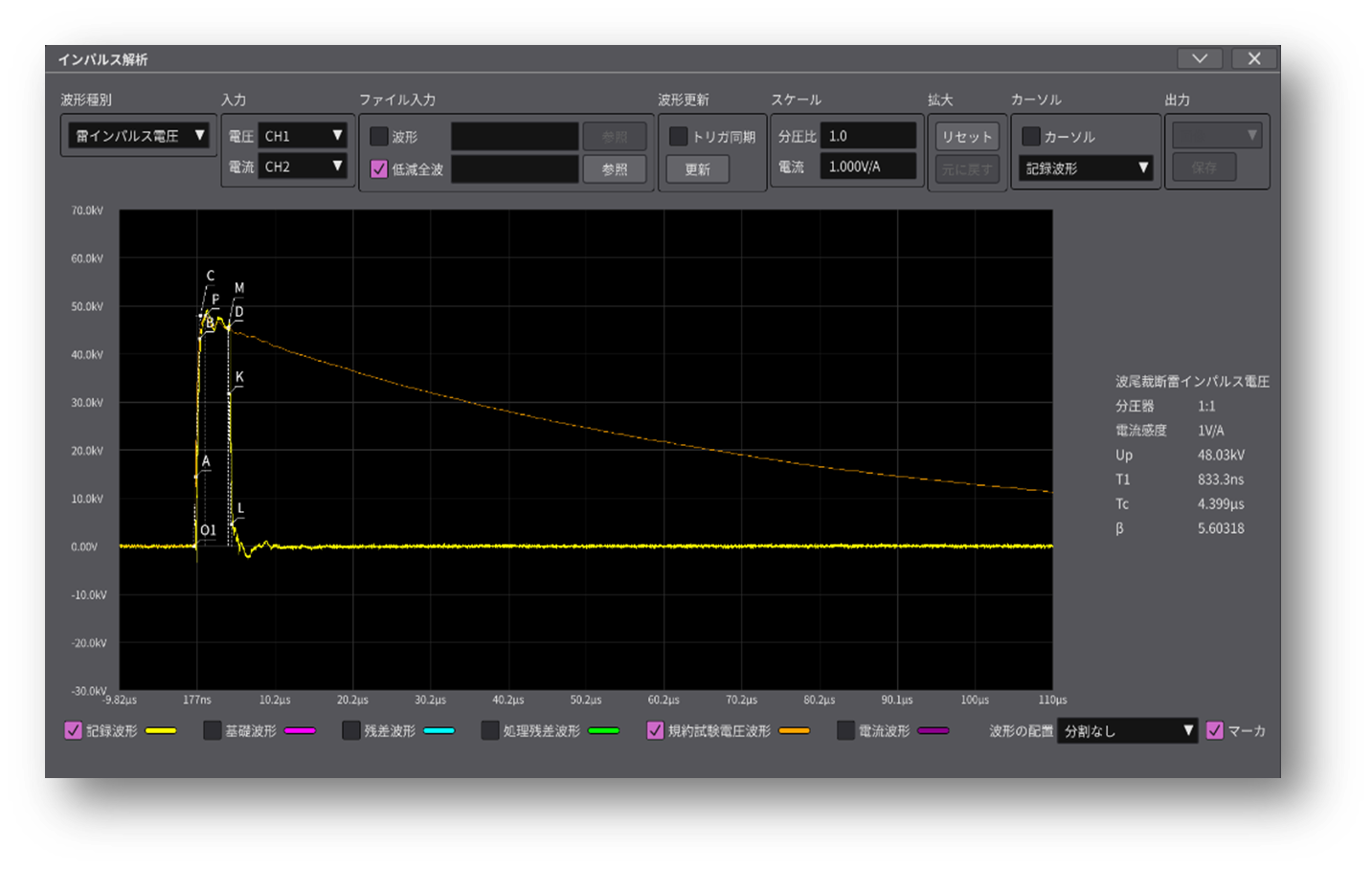Viewport: 1372px width, 869px height.
Task: Toggle the 電流波形 visibility checkbox
Action: point(845,730)
